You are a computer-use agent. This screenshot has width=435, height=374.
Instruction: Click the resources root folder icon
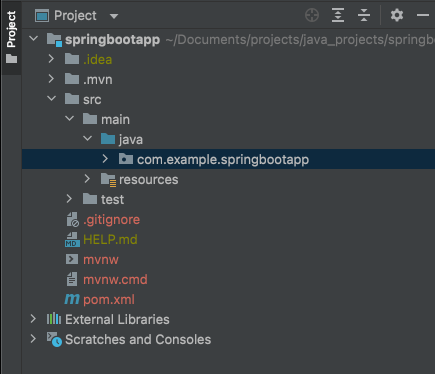pos(109,180)
